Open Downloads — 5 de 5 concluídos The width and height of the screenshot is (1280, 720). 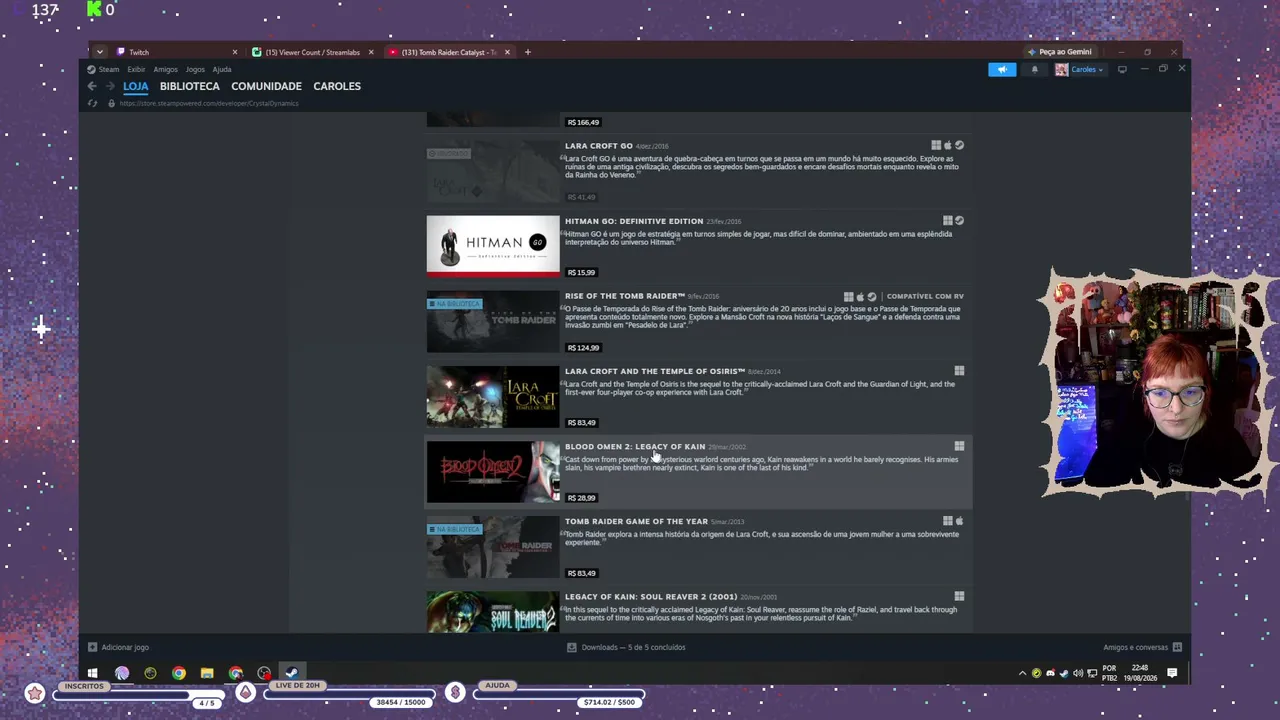(x=634, y=647)
